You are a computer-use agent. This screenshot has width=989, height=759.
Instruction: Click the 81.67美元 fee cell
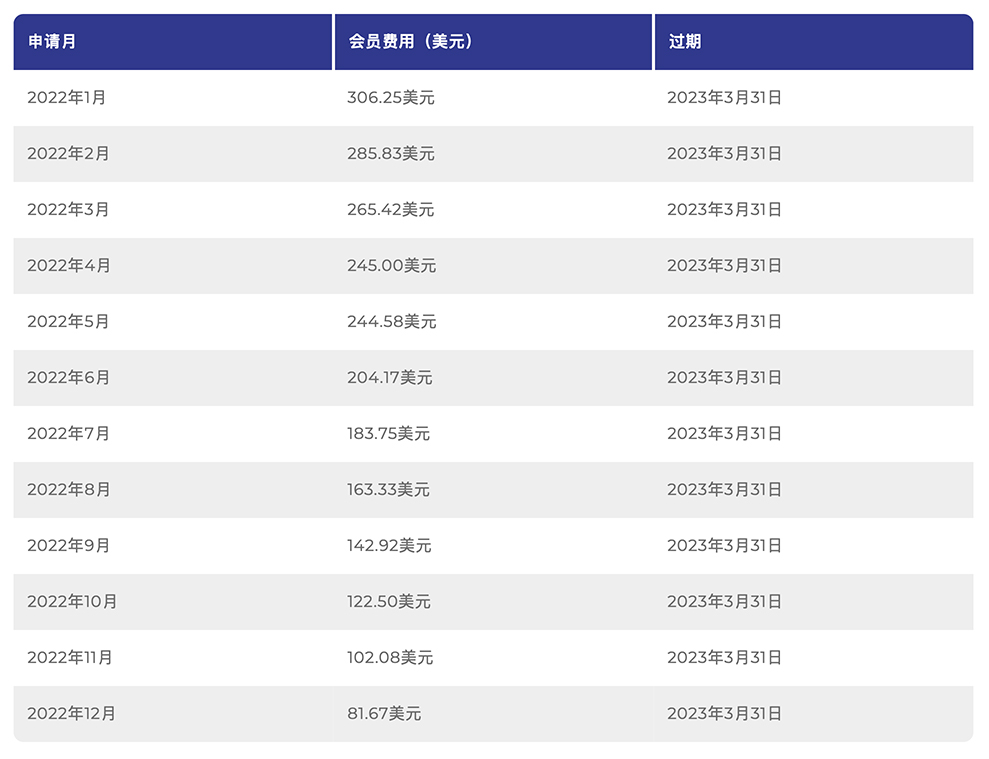tap(384, 714)
